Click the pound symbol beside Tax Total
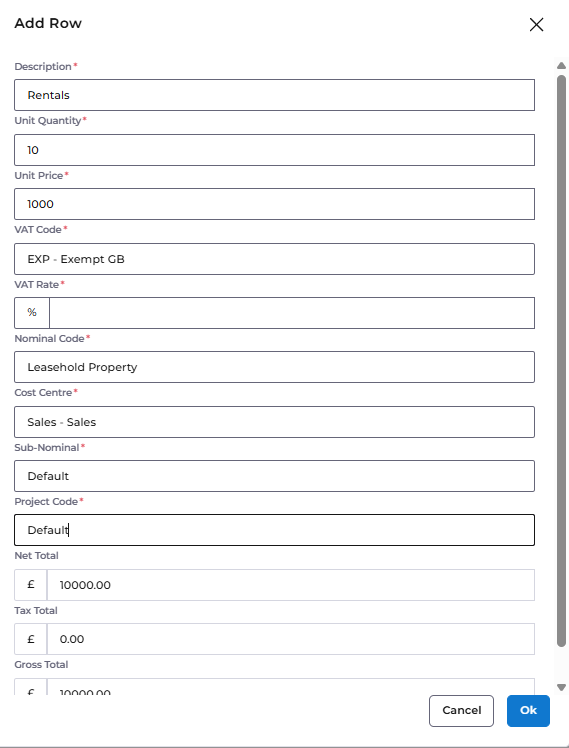This screenshot has height=748, width=569. pyautogui.click(x=31, y=639)
